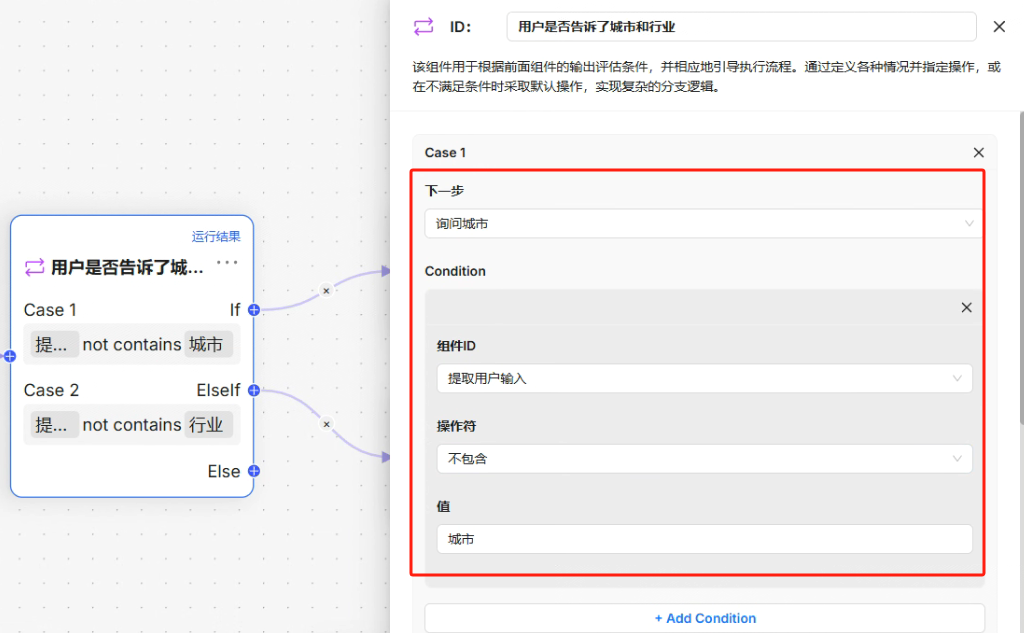Expand the 组件ID dropdown
This screenshot has width=1024, height=633.
click(703, 378)
